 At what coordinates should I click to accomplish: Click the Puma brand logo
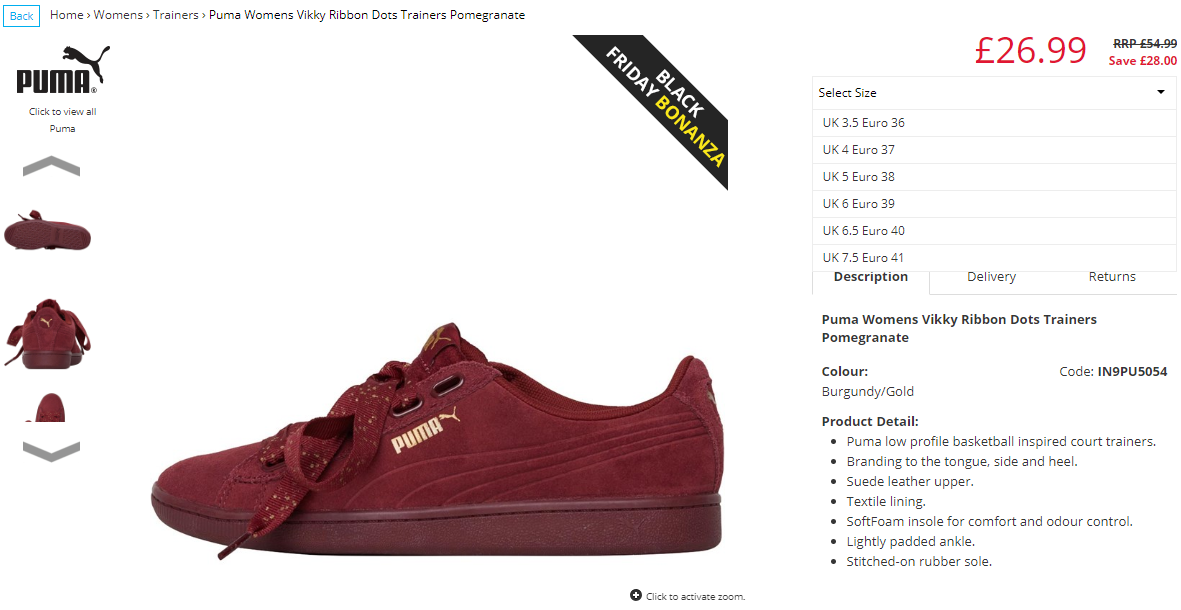pos(63,69)
